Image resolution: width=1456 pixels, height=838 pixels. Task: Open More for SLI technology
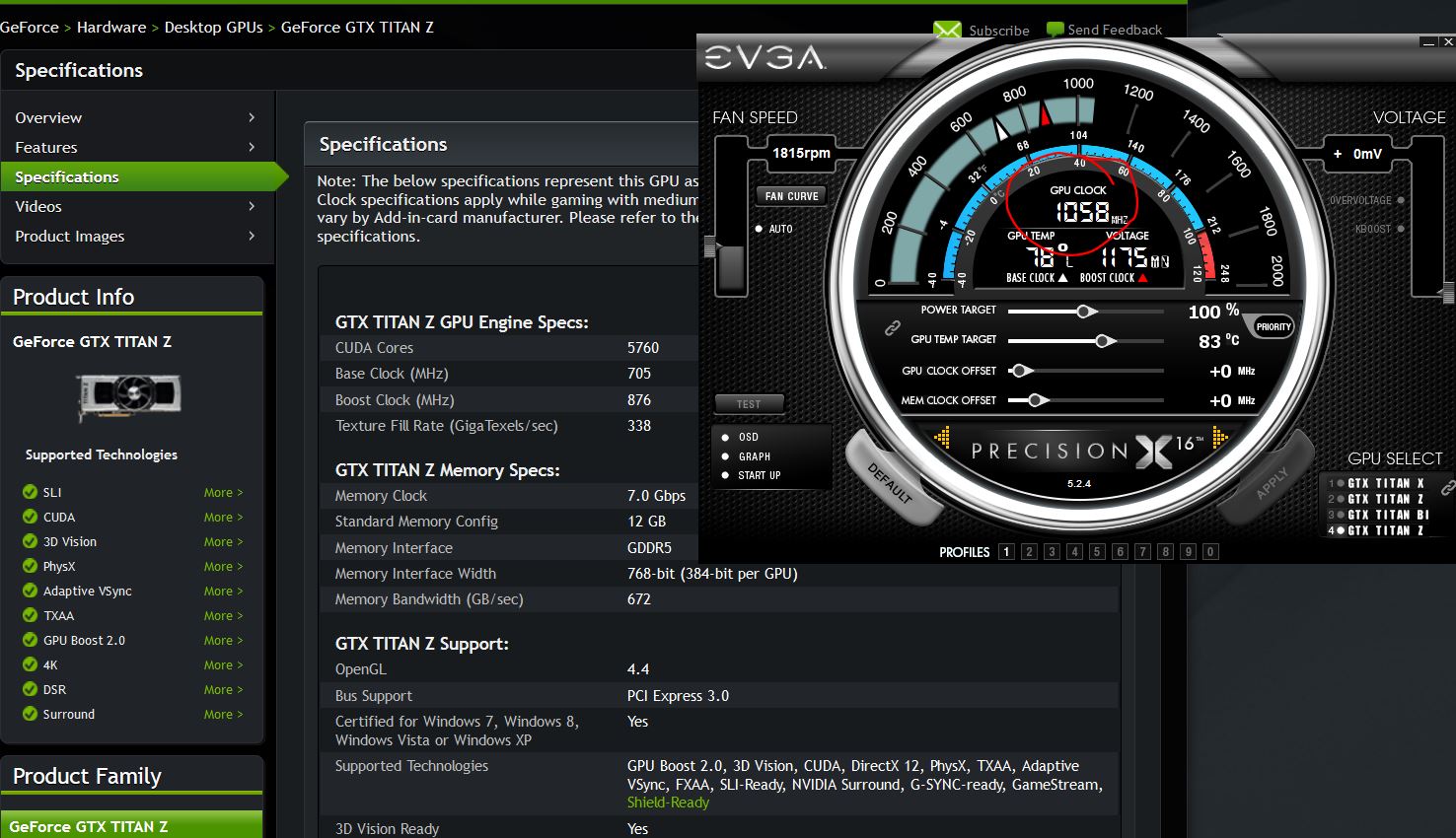tap(223, 492)
